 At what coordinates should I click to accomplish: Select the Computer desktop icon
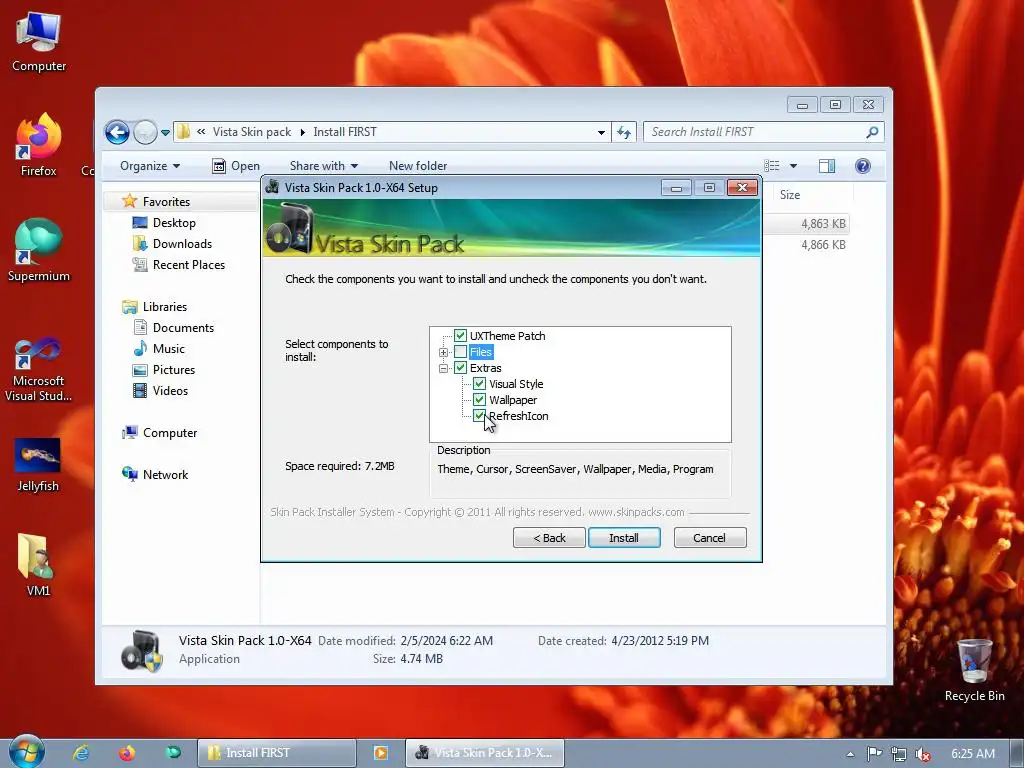[x=39, y=42]
